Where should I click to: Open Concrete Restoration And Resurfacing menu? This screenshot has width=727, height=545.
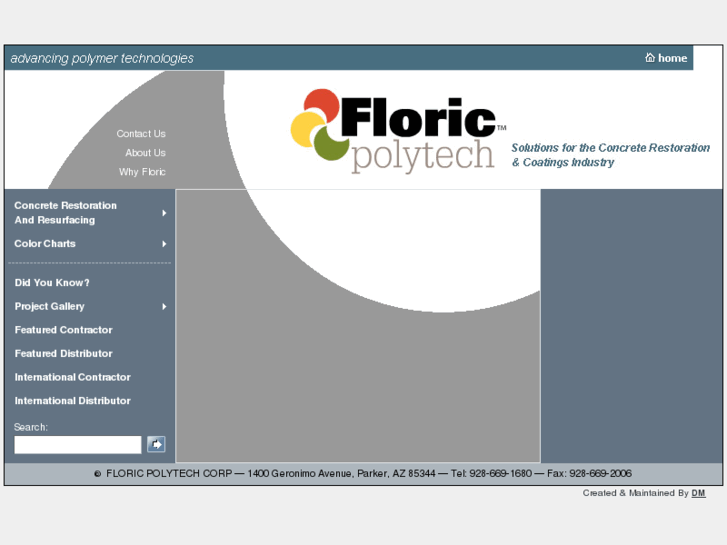click(65, 212)
